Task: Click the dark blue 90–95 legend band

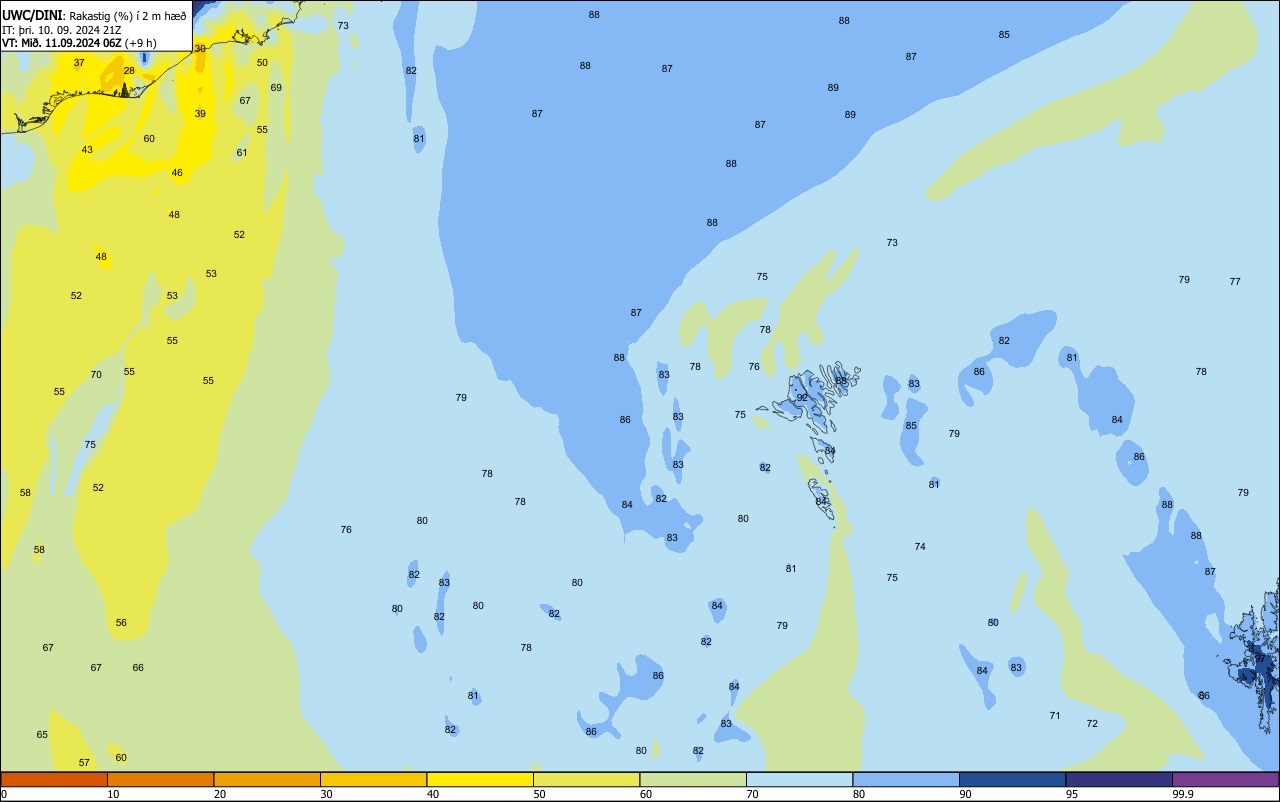Action: [1012, 779]
